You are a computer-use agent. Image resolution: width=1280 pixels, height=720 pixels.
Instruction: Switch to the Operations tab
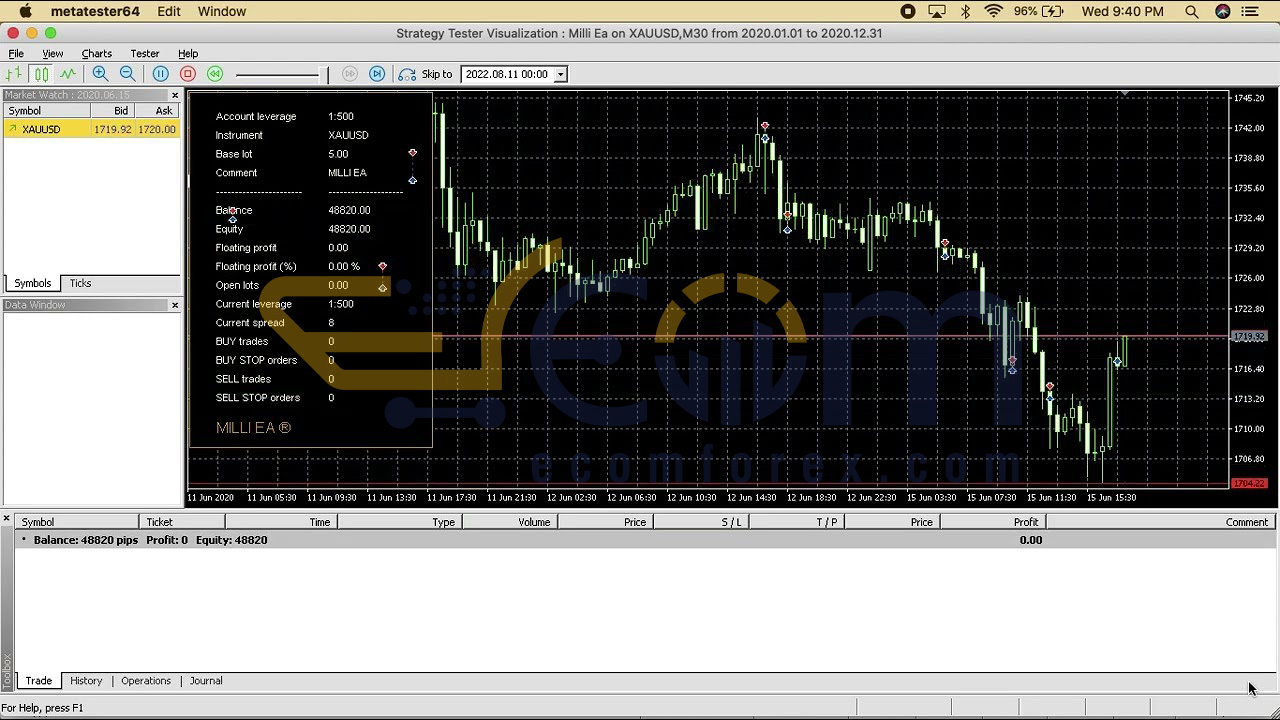coord(146,681)
